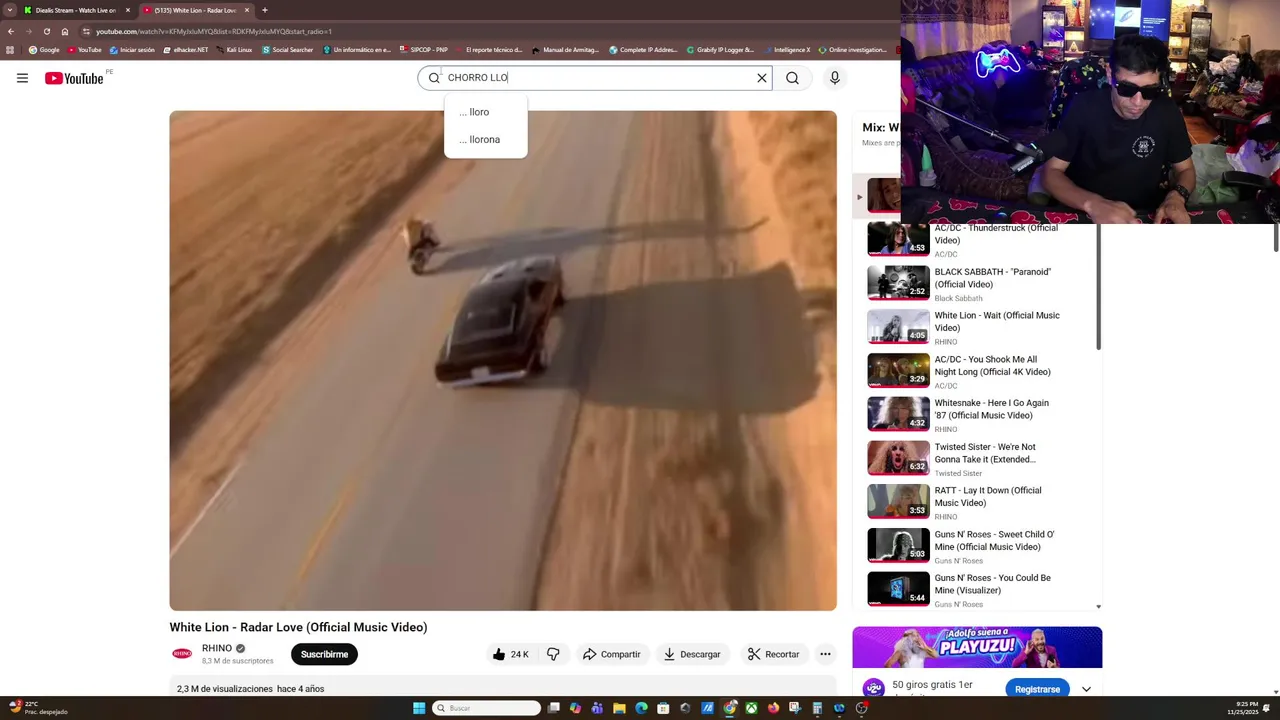Image resolution: width=1280 pixels, height=720 pixels.
Task: Dislike the video
Action: [553, 654]
